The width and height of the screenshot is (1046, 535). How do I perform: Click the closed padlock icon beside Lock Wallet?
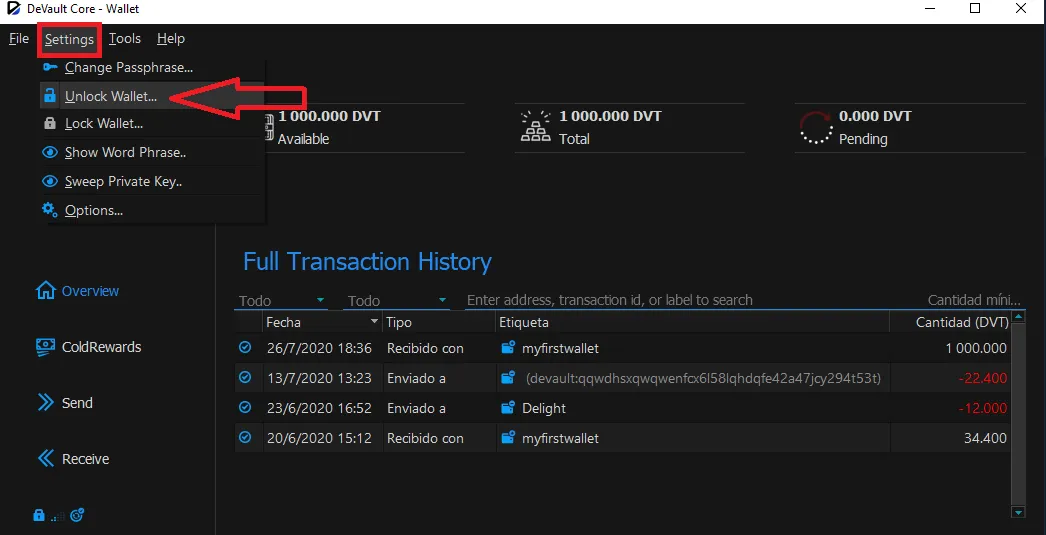(x=49, y=123)
